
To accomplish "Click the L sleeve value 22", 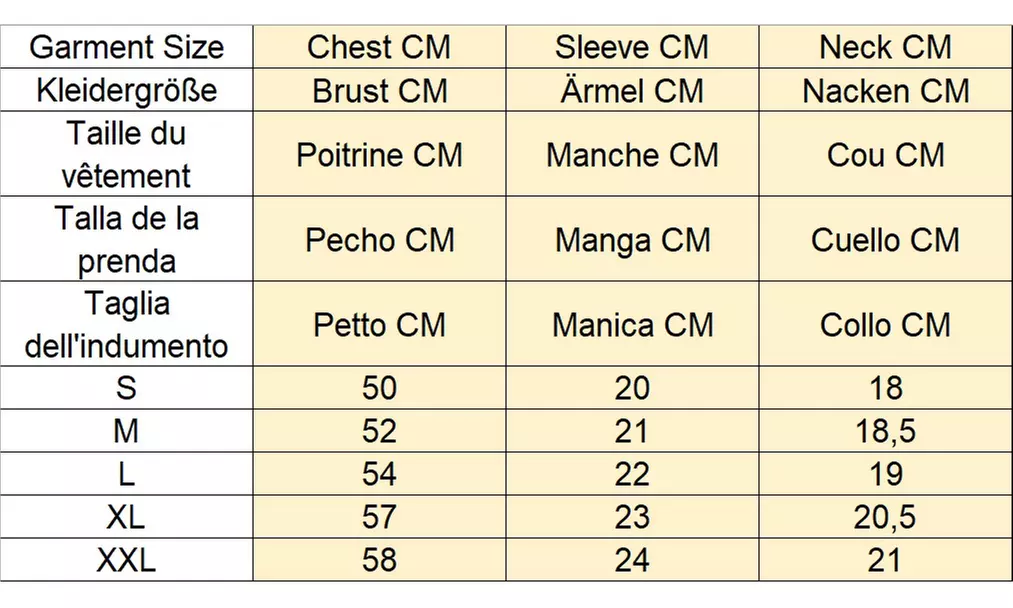I will point(632,474).
